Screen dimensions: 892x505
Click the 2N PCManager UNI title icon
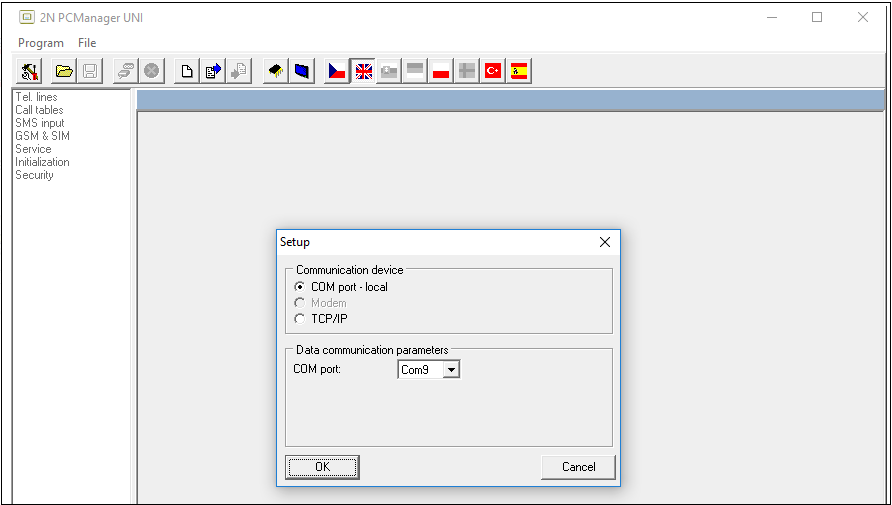(26, 17)
